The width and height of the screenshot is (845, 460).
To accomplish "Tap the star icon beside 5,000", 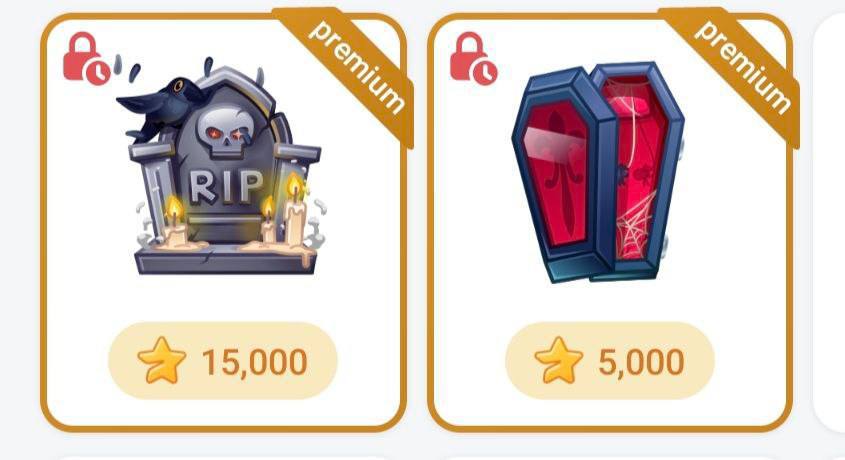I will point(558,360).
